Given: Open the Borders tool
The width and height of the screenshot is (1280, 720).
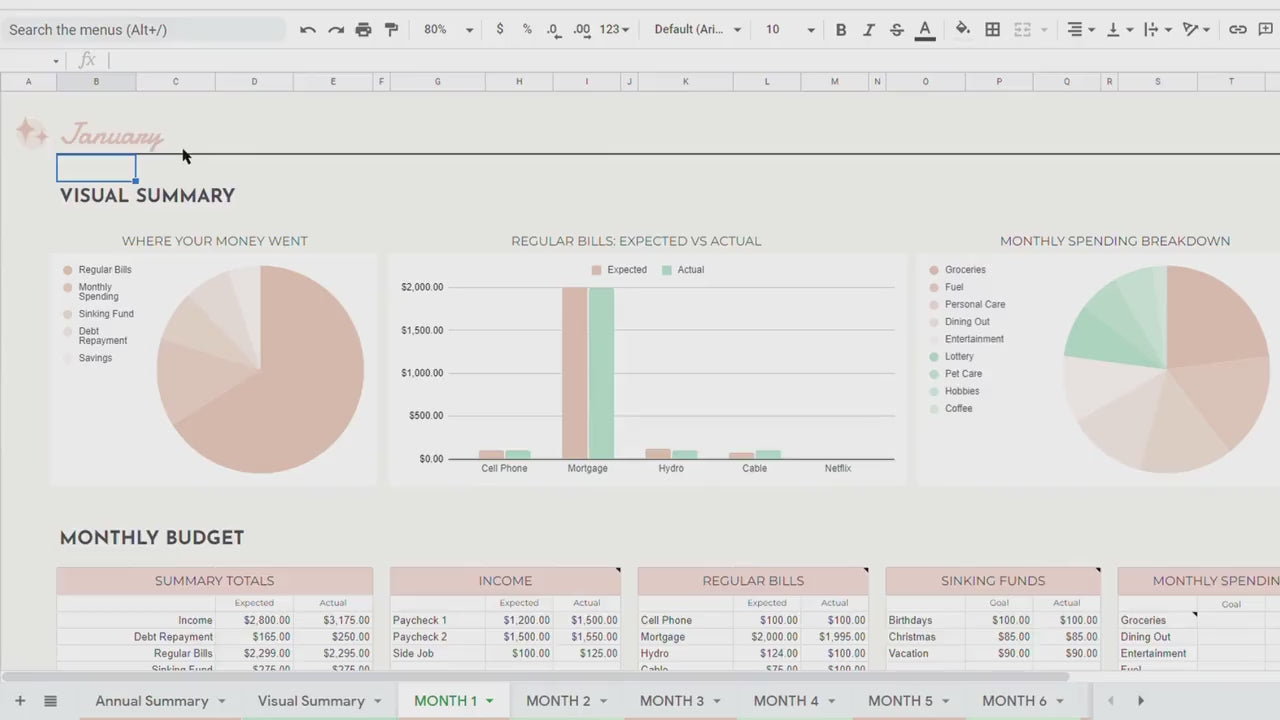Looking at the screenshot, I should click(x=992, y=30).
